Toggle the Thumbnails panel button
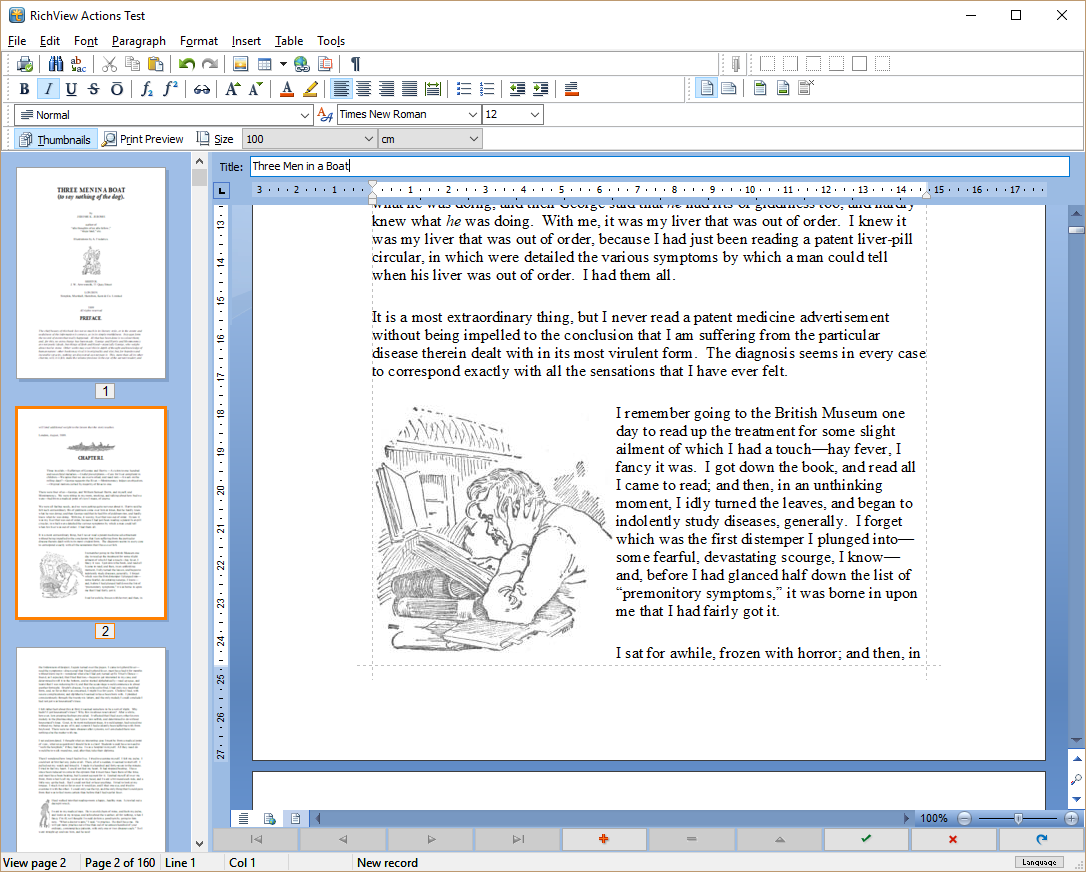 pos(55,139)
